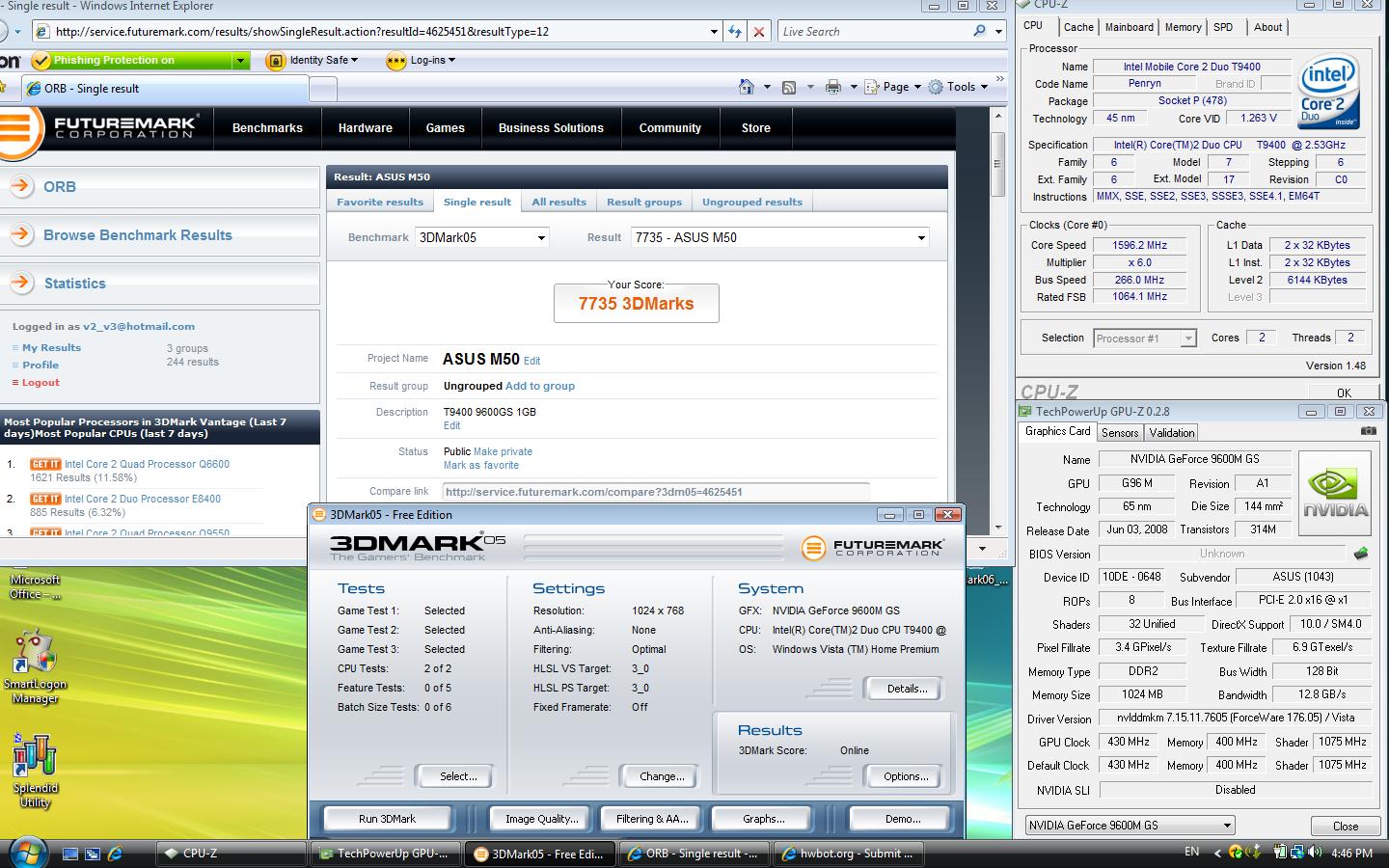Click the RSS feeds icon in IE
1389x868 pixels.
pos(789,87)
